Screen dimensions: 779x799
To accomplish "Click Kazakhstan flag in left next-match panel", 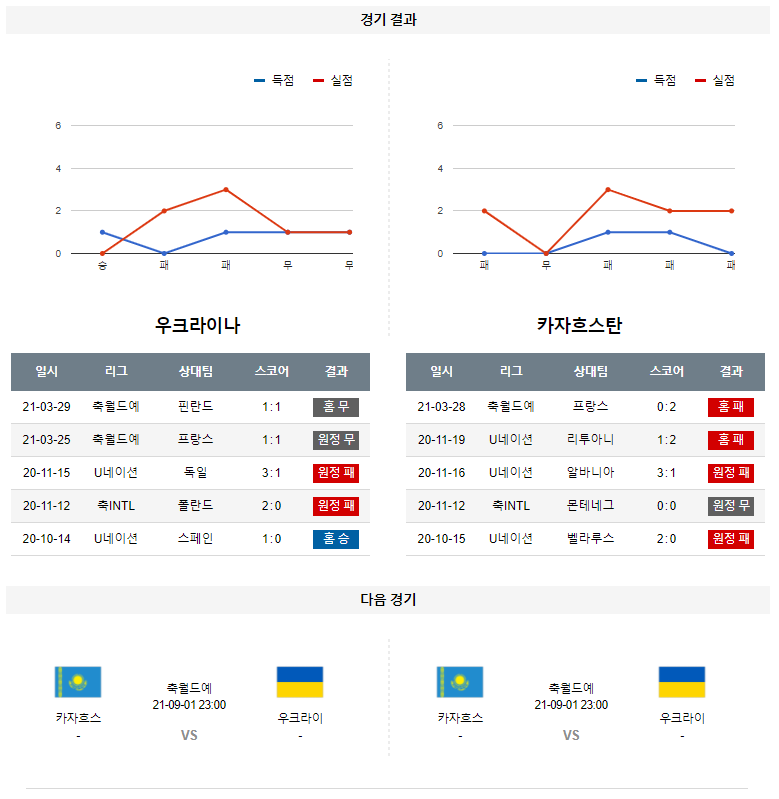I will pyautogui.click(x=78, y=682).
